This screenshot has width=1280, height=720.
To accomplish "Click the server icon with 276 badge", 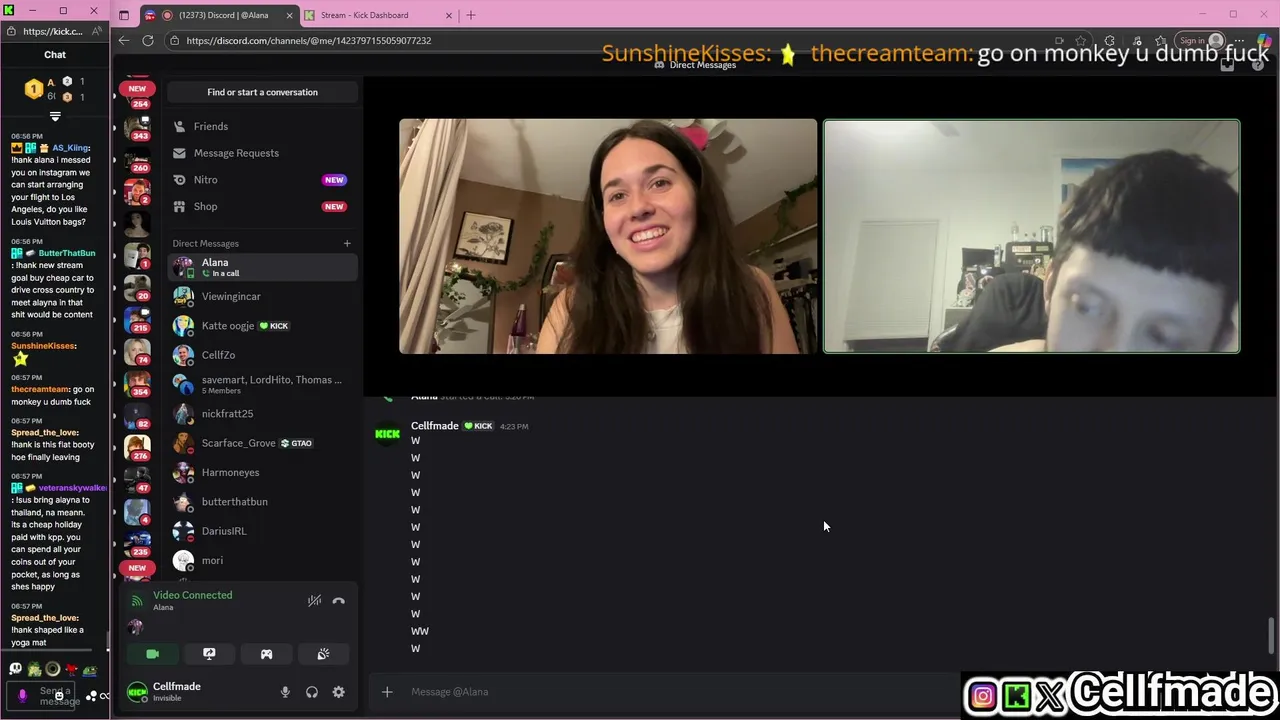I will point(137,448).
